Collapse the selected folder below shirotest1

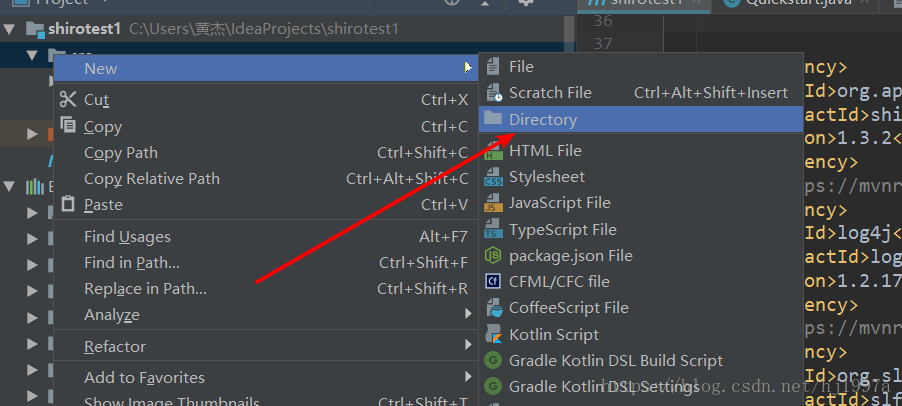point(32,55)
